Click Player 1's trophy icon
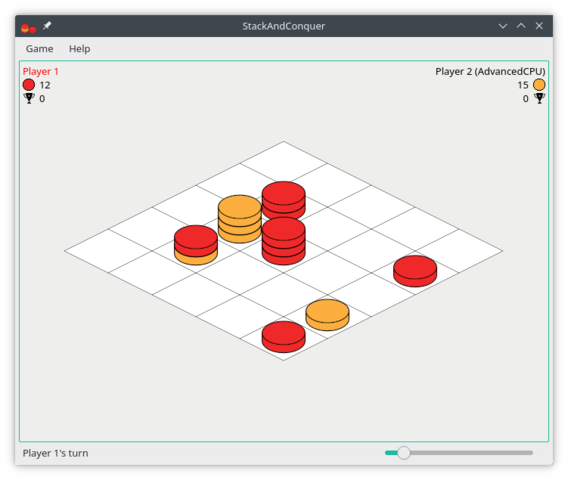Image resolution: width=568 pixels, height=480 pixels. tap(29, 98)
